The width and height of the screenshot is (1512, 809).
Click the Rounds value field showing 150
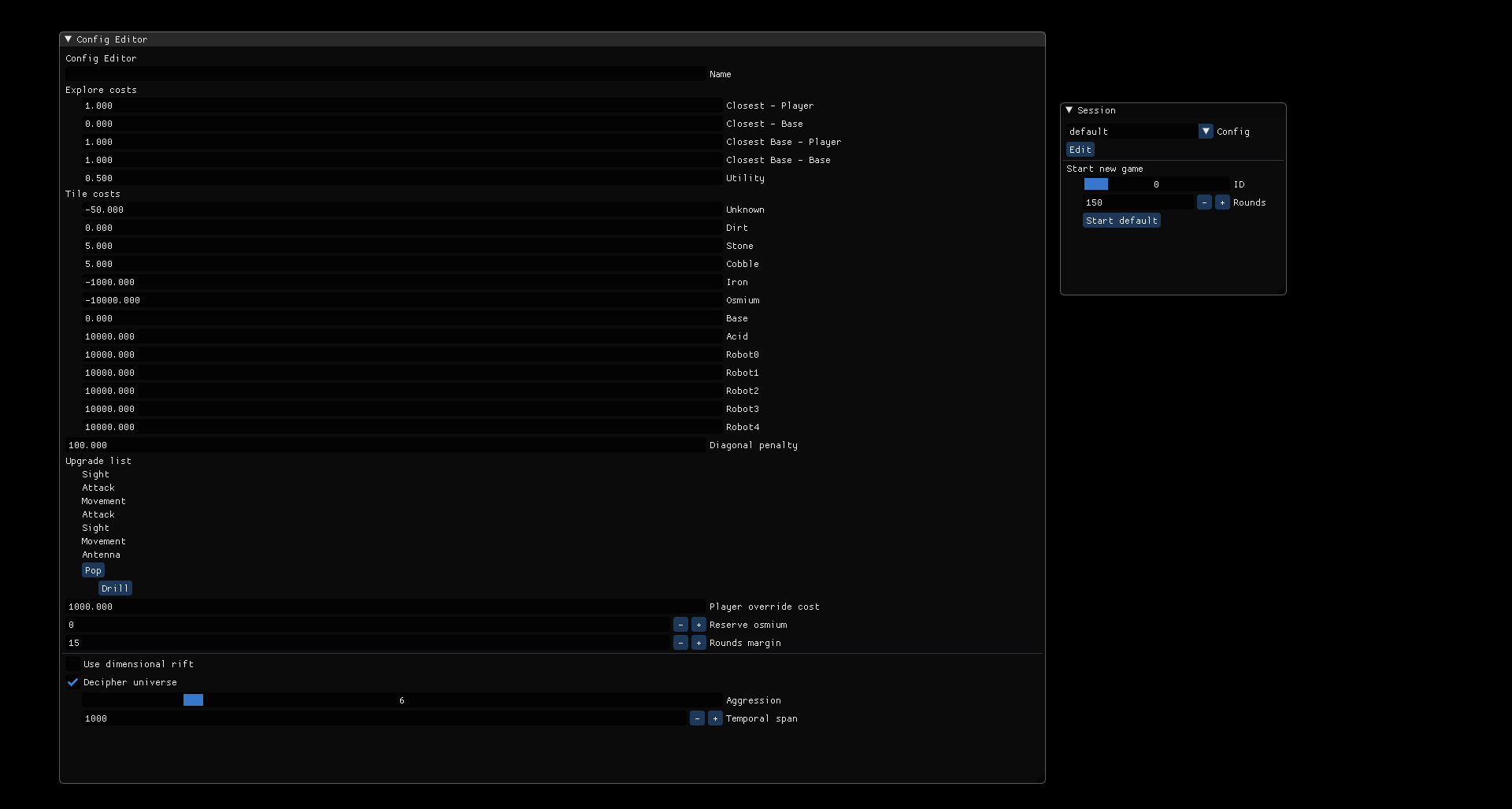coord(1138,202)
